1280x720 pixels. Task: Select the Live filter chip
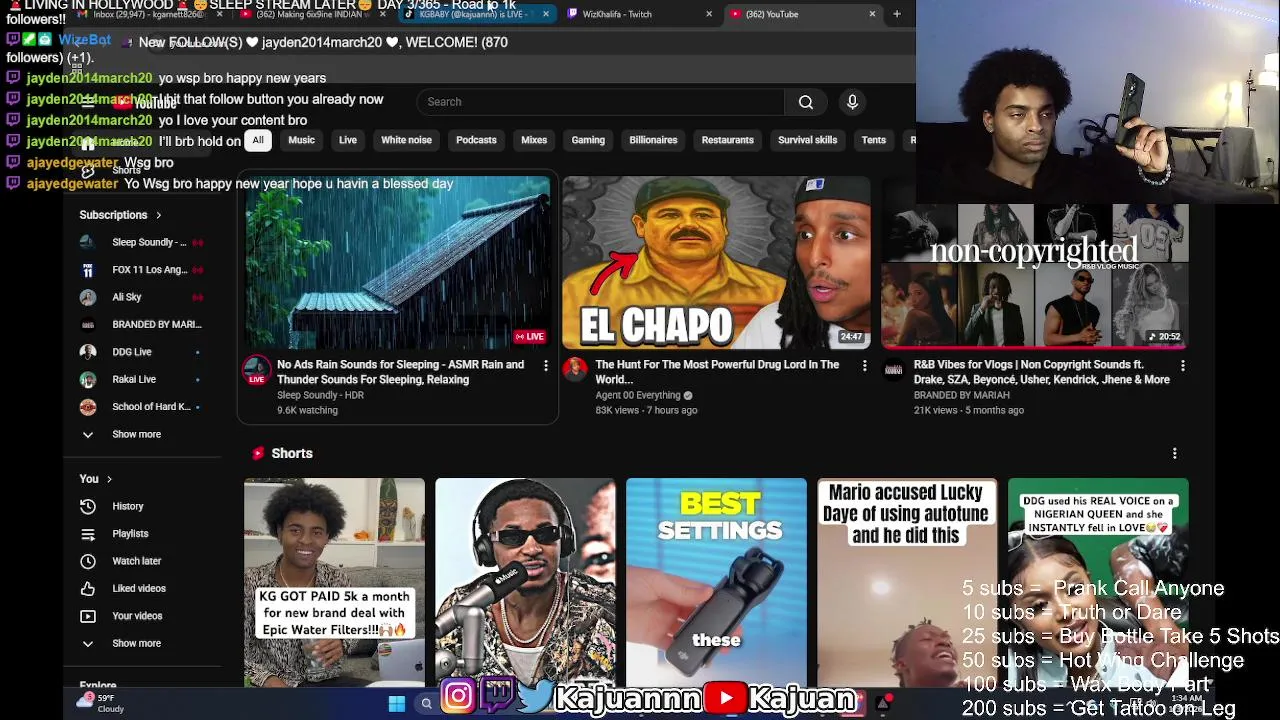348,140
